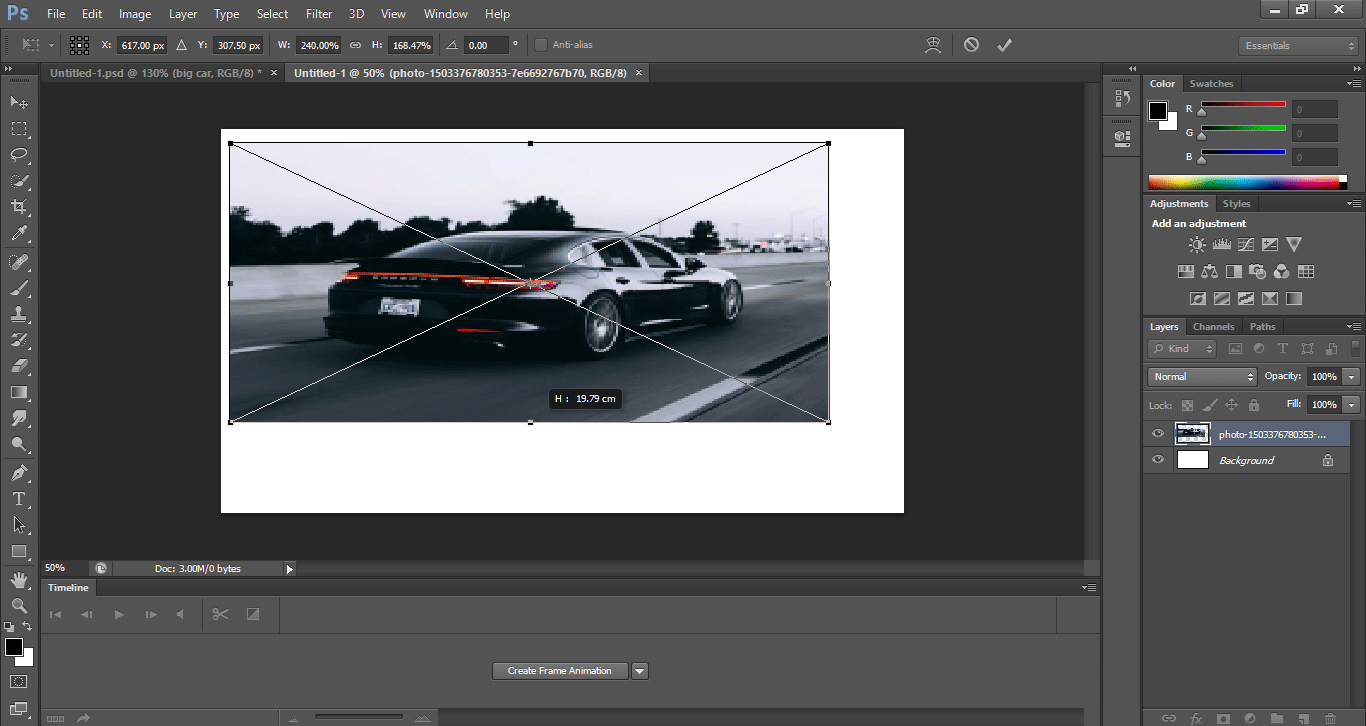Screen dimensions: 1366x726
Task: Select the Eyedropper tool
Action: 19,234
